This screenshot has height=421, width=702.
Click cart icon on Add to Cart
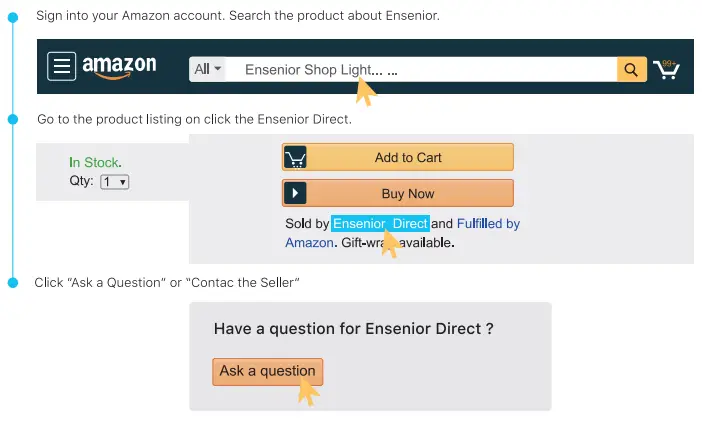pos(295,158)
